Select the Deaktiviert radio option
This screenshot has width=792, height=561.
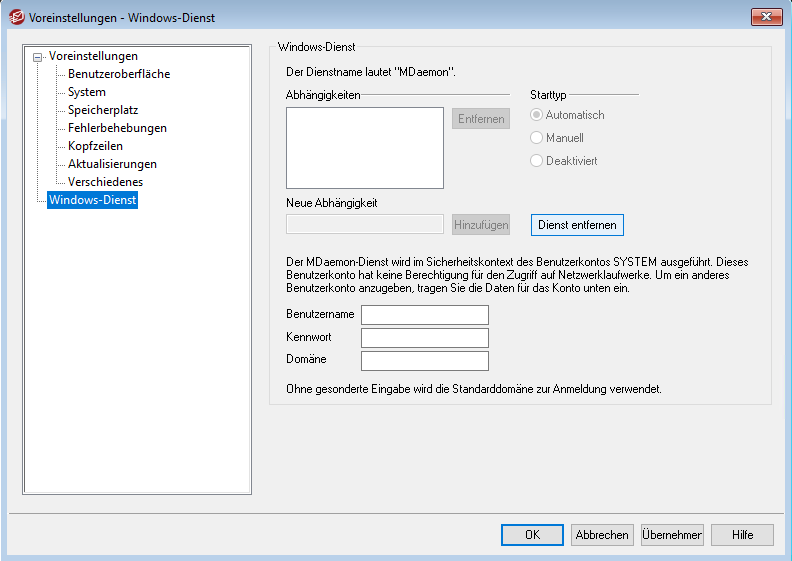537,161
